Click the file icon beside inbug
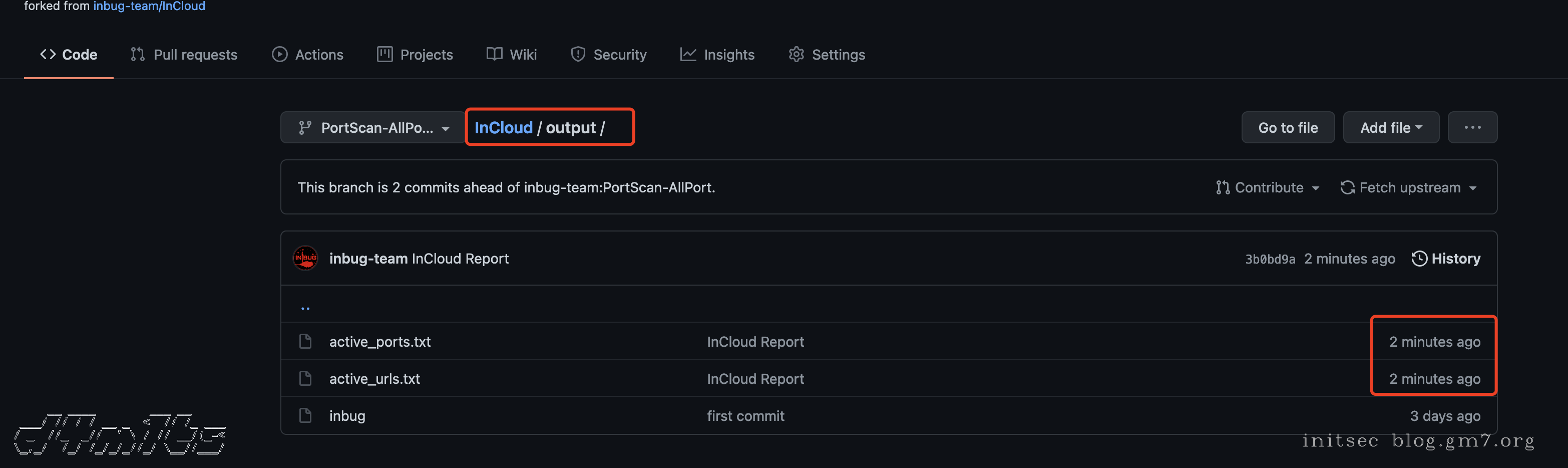 tap(305, 415)
